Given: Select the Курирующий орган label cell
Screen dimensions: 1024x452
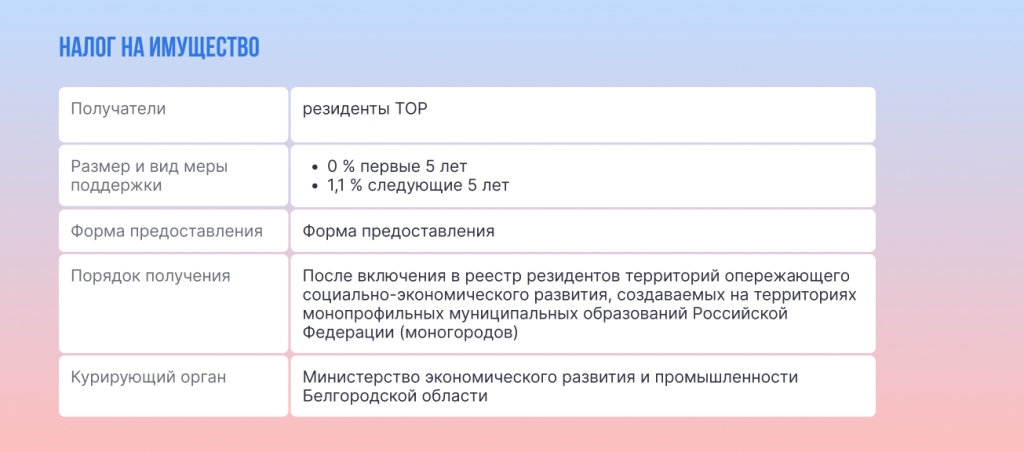Looking at the screenshot, I should click(x=173, y=386).
